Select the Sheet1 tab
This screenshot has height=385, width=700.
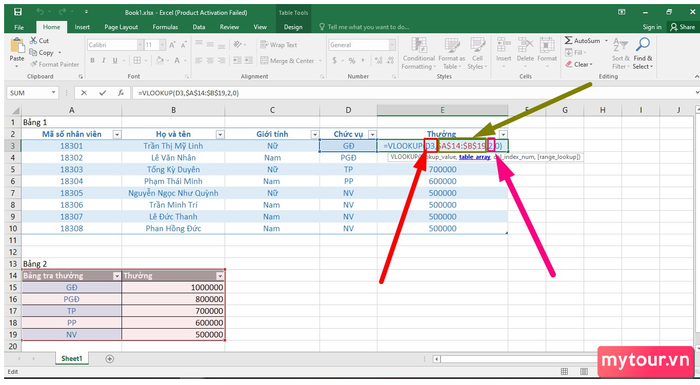(x=72, y=359)
